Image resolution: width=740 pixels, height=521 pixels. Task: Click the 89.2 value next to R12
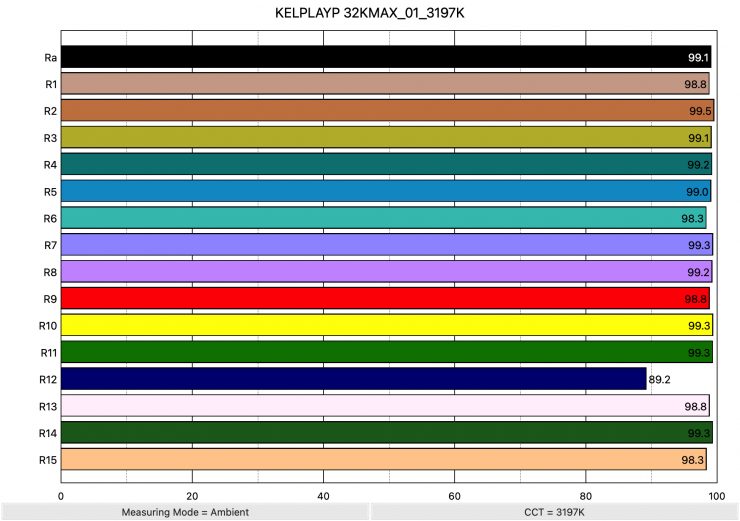coord(659,380)
